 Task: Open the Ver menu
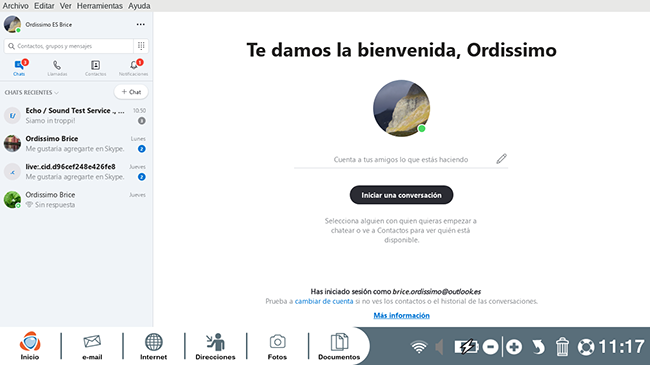[x=65, y=6]
